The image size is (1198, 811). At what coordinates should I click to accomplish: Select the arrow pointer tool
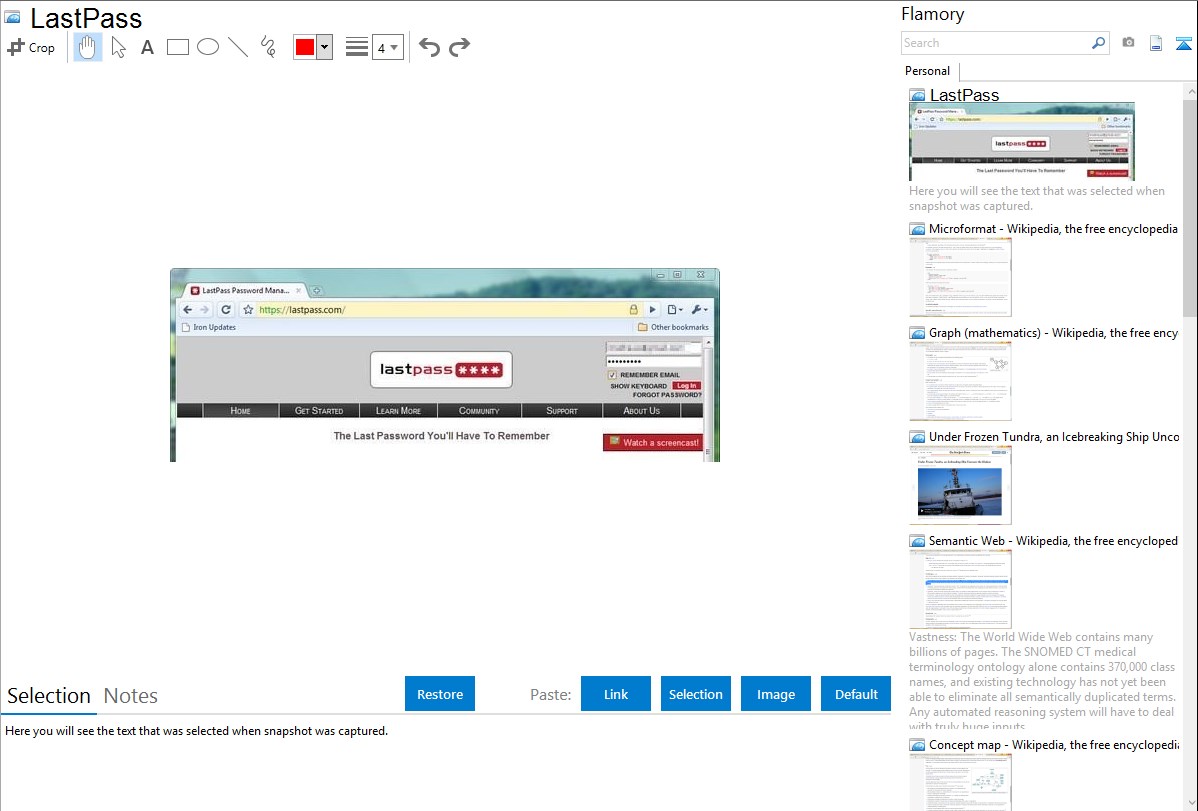pyautogui.click(x=118, y=47)
